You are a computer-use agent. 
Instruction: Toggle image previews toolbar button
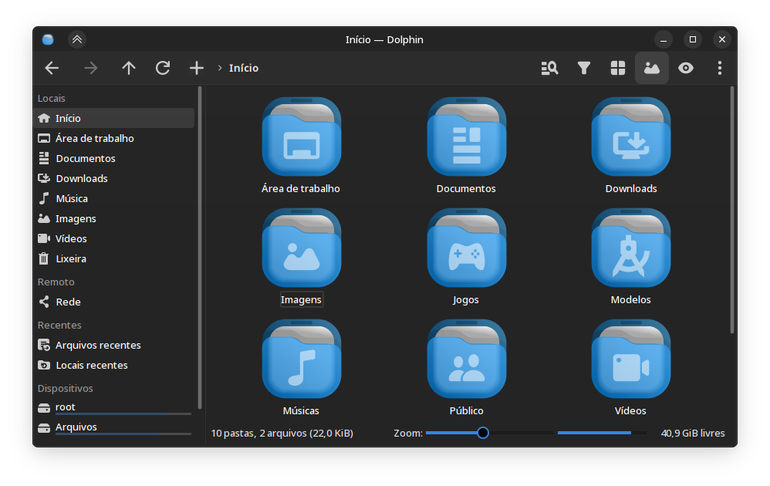click(x=652, y=68)
